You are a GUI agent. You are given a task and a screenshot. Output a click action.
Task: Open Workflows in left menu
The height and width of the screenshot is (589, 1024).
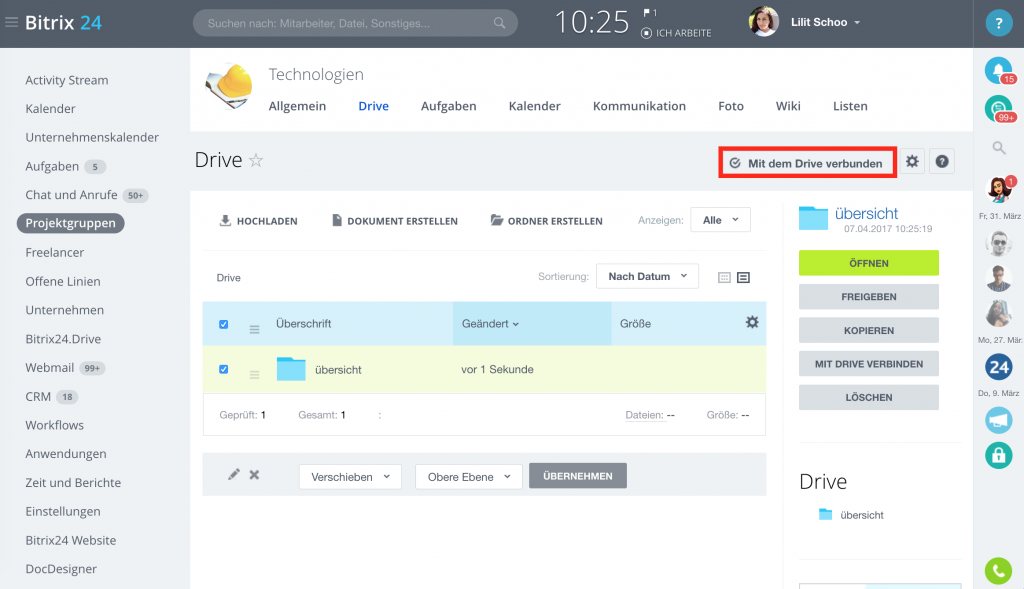pos(54,425)
